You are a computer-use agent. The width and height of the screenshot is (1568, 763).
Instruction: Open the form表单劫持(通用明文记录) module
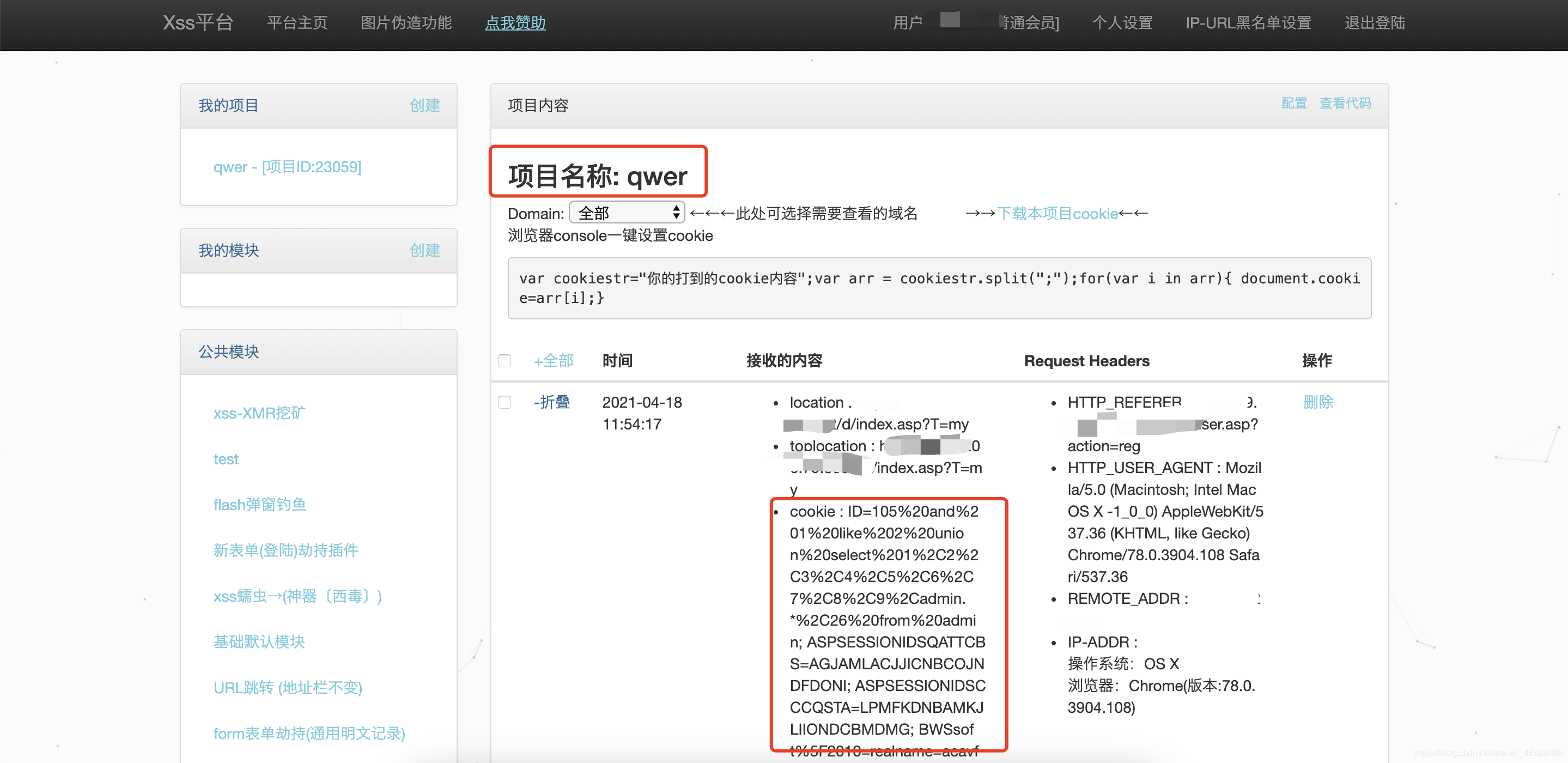coord(309,733)
